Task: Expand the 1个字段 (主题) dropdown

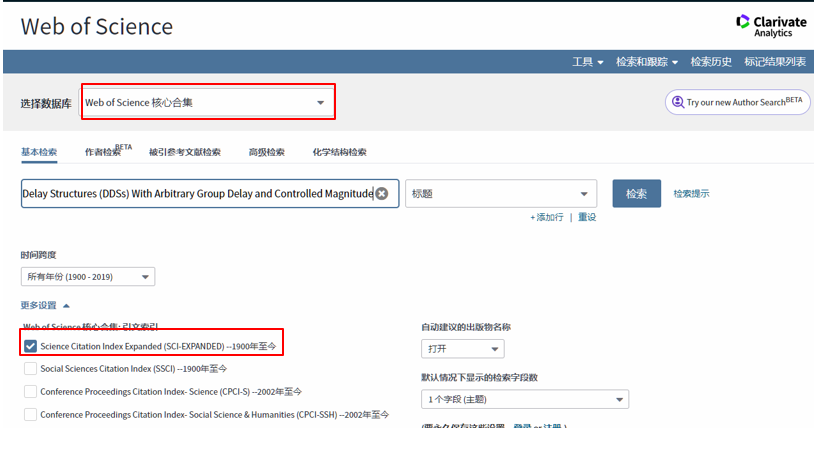Action: tap(524, 400)
